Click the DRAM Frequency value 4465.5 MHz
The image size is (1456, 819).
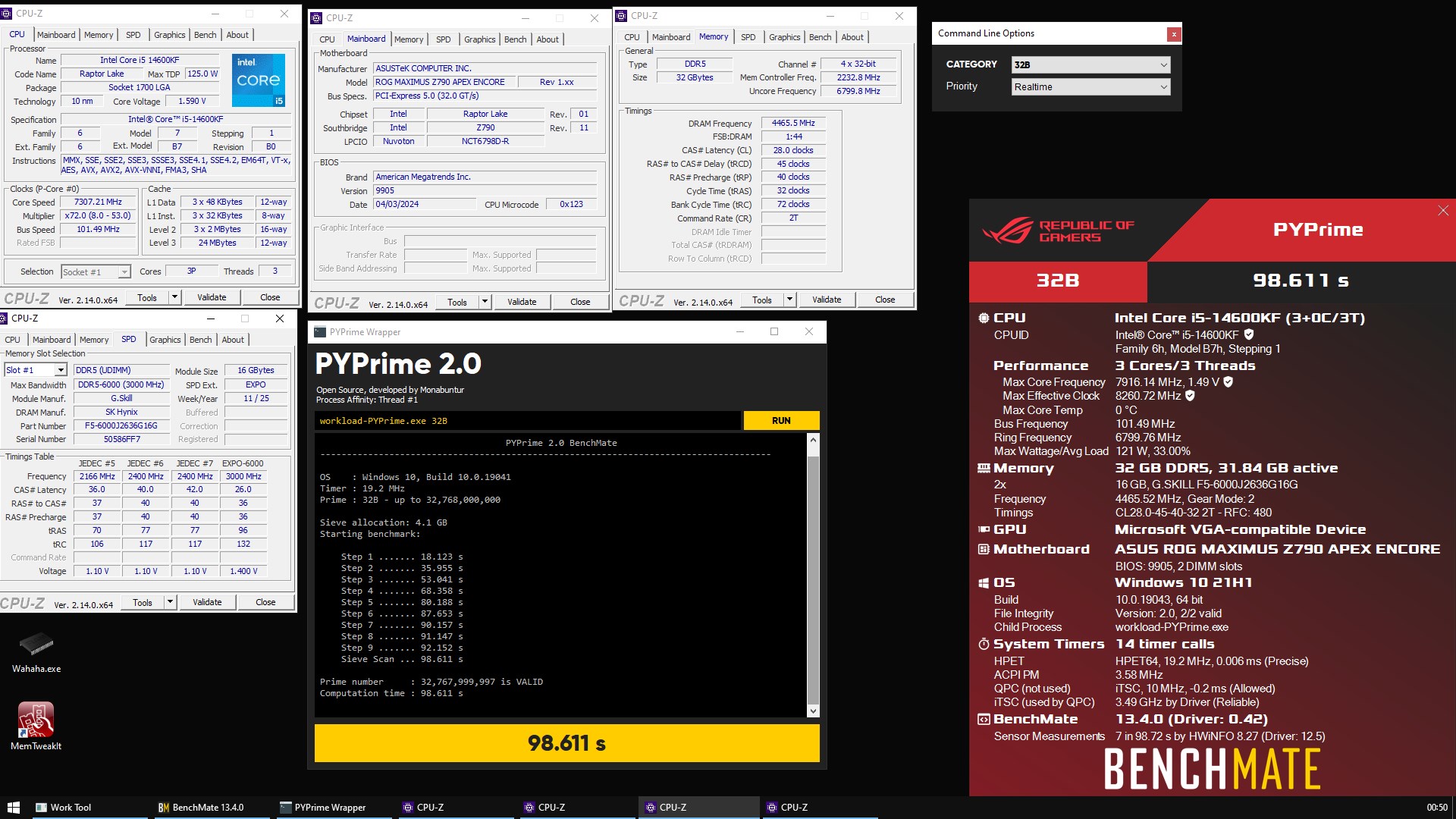792,123
